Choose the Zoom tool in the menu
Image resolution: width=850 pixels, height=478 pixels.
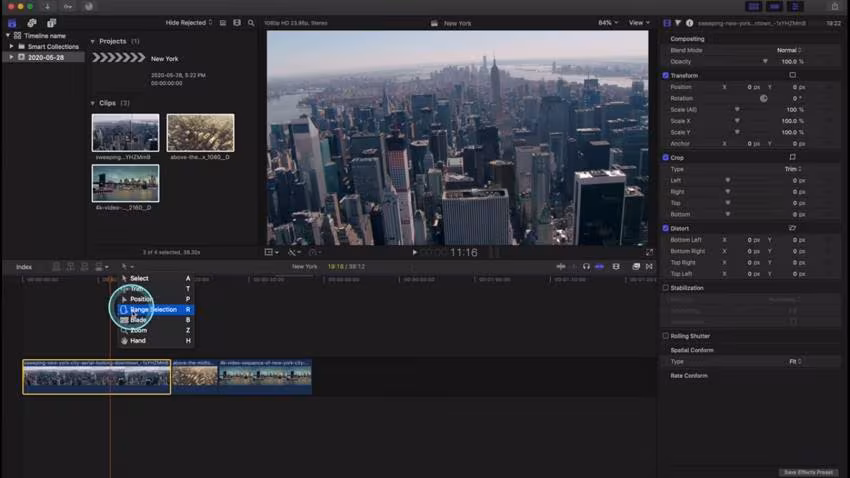tap(156, 330)
